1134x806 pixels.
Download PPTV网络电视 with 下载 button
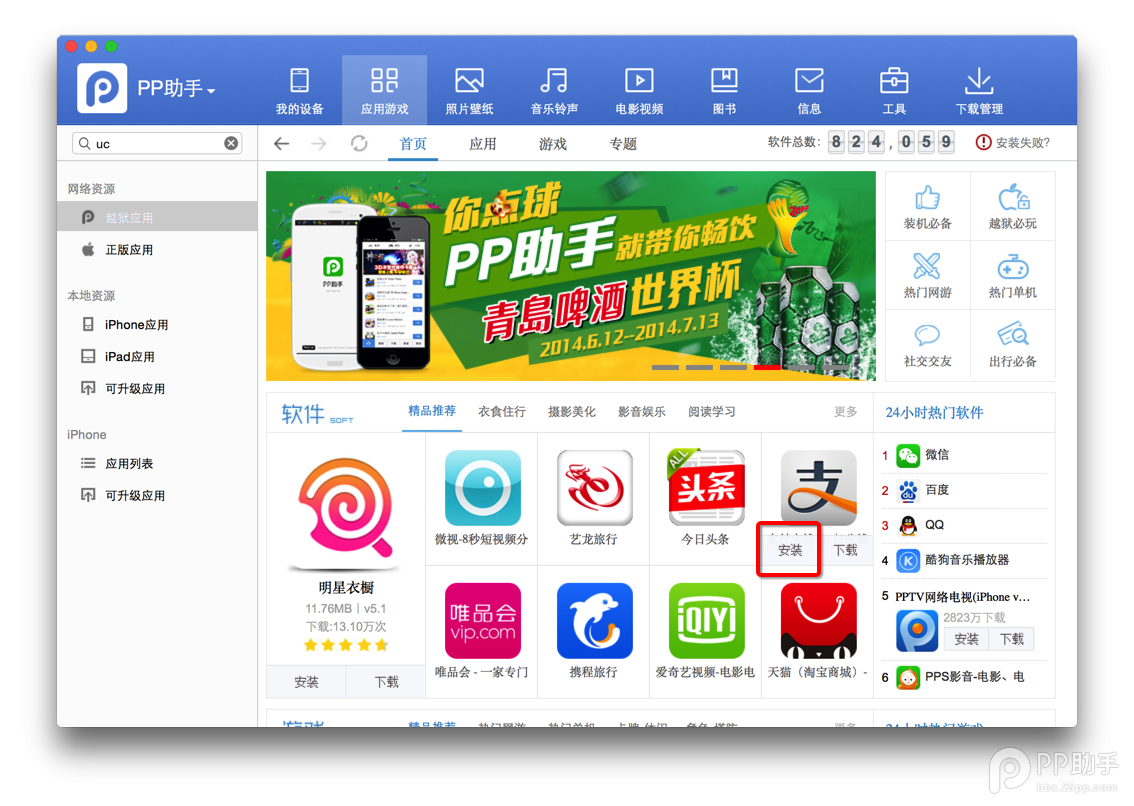1011,639
